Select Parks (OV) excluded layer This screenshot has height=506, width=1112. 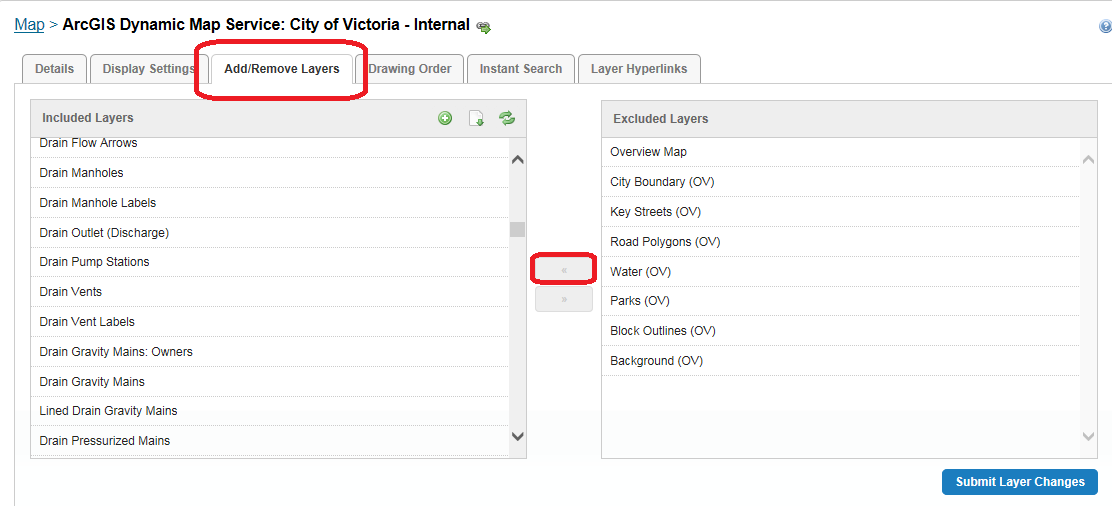click(x=840, y=301)
